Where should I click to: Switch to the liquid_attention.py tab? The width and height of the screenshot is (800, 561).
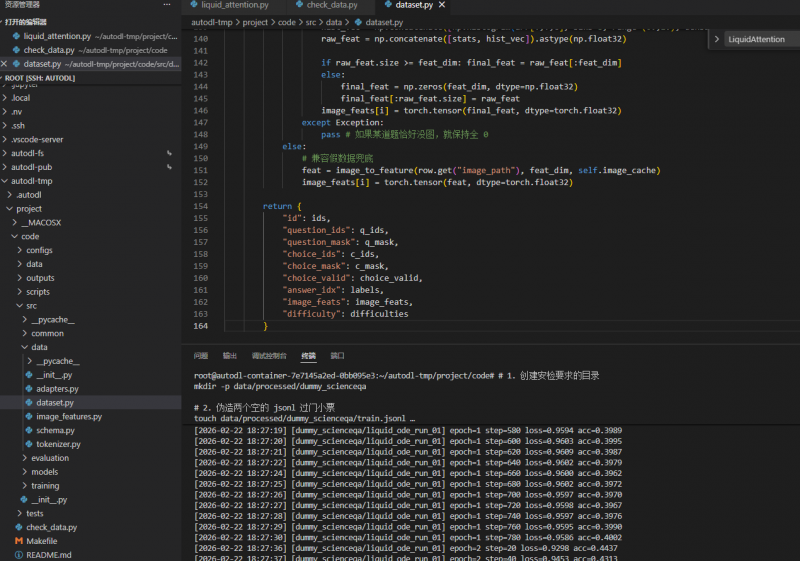tap(235, 6)
